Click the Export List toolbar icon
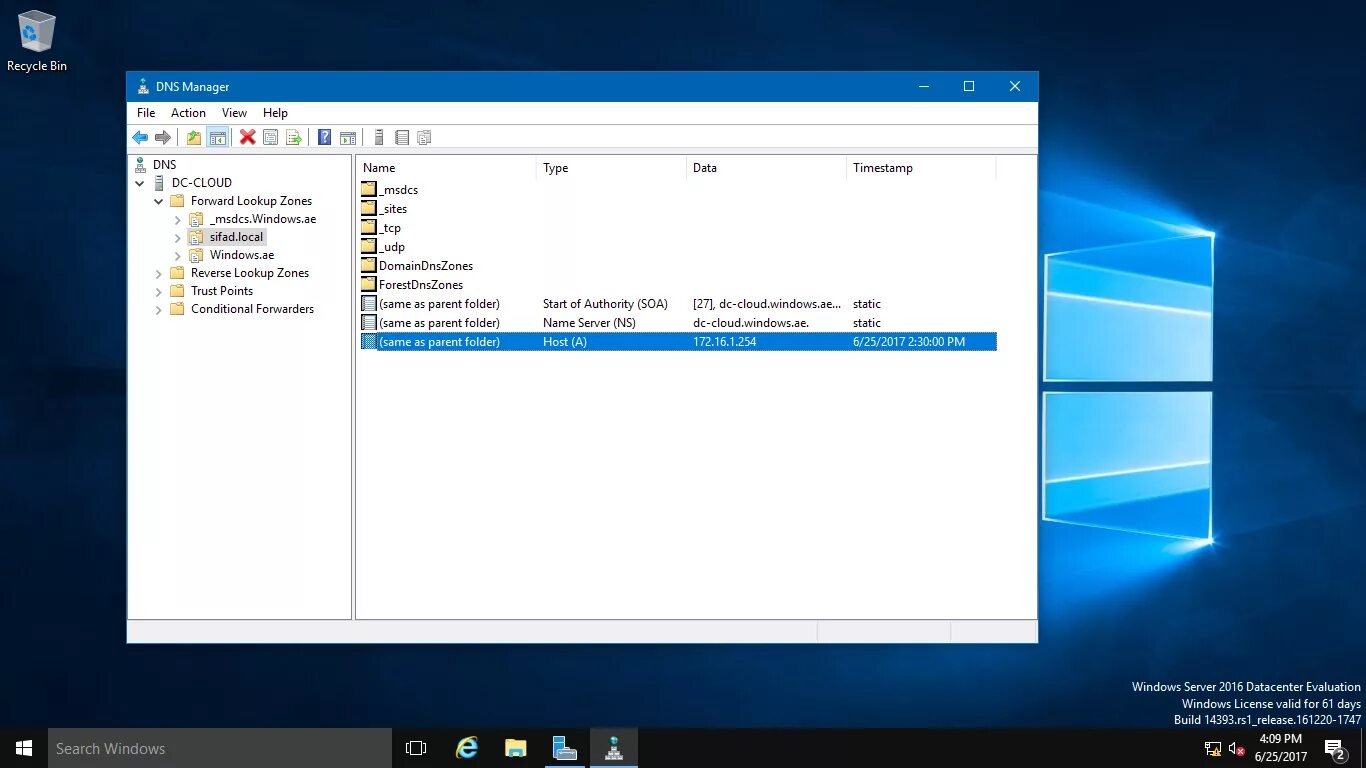This screenshot has width=1366, height=768. pos(294,137)
